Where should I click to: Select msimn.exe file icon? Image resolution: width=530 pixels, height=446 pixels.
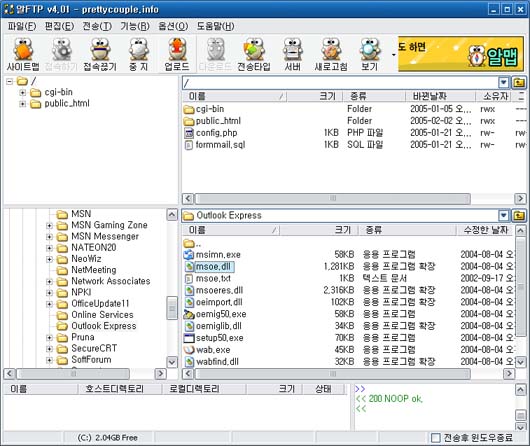[189, 255]
